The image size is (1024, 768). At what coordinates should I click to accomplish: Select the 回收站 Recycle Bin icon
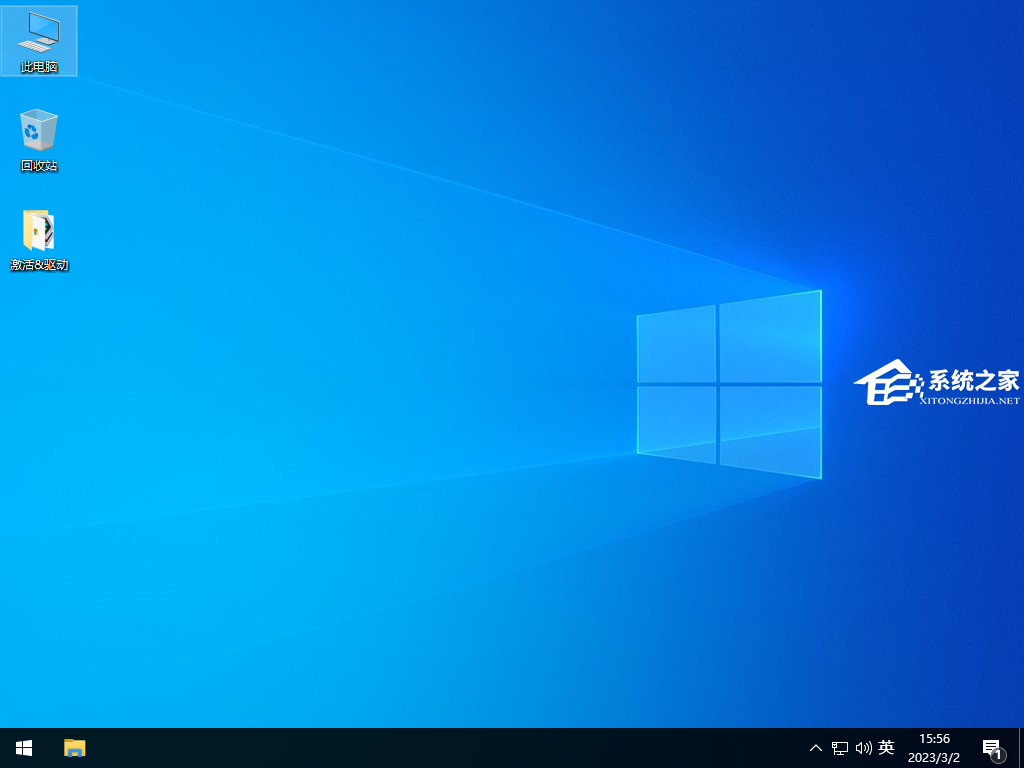coord(38,131)
